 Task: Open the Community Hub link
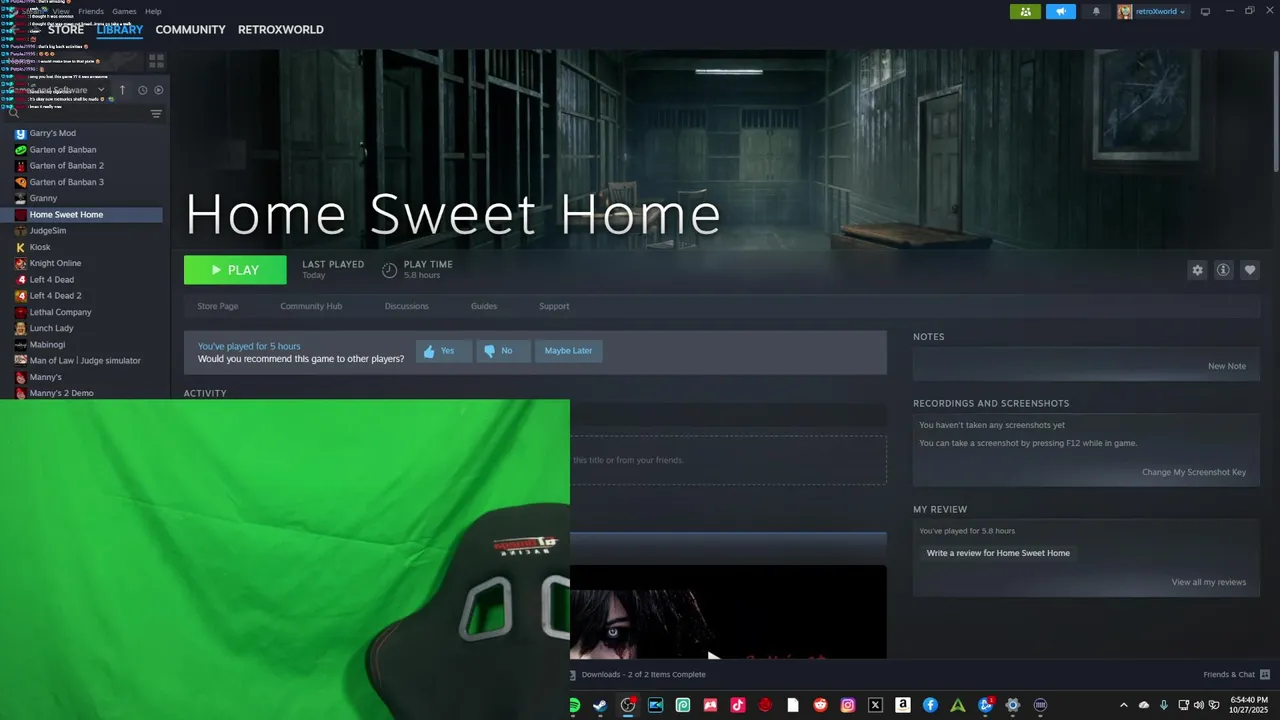pos(311,306)
